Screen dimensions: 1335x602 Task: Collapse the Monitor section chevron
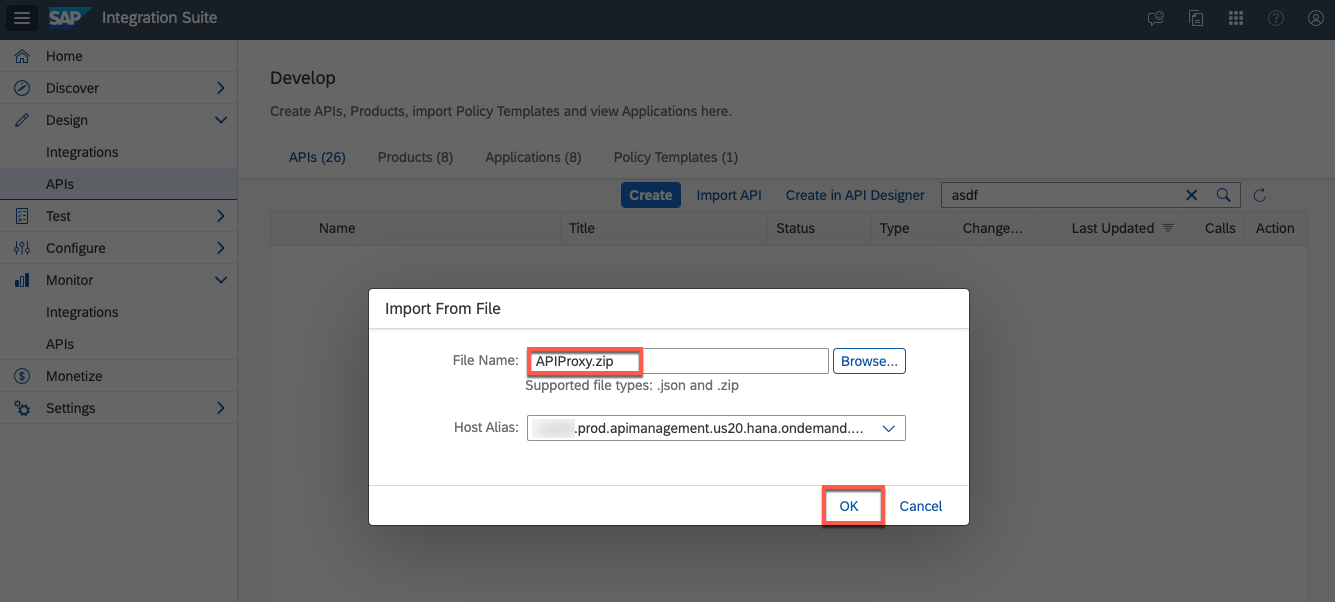click(x=221, y=280)
